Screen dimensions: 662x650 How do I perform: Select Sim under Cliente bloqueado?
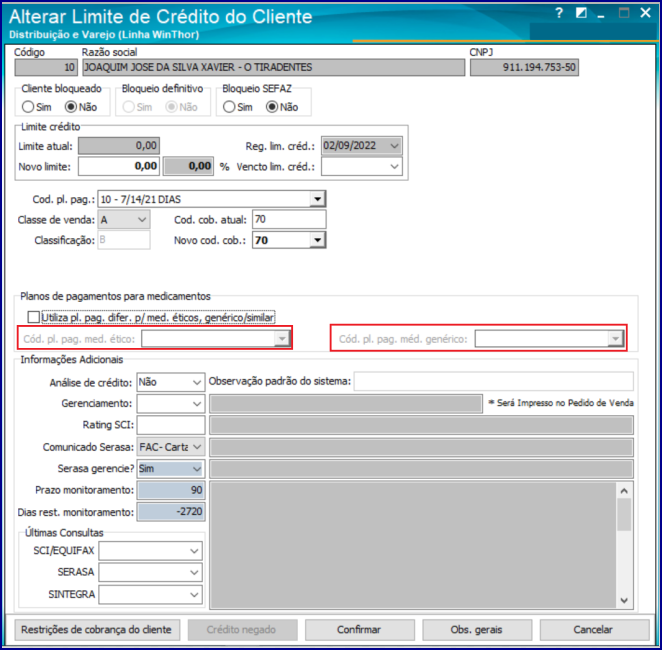(28, 107)
